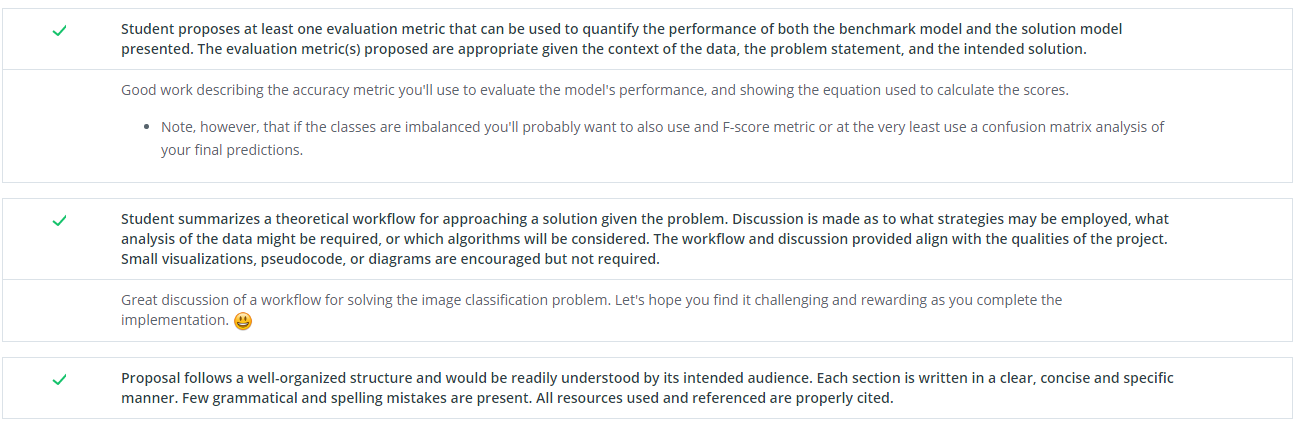Select 'confusion matrix analysis' phrase in the note
This screenshot has width=1297, height=423.
click(1062, 128)
